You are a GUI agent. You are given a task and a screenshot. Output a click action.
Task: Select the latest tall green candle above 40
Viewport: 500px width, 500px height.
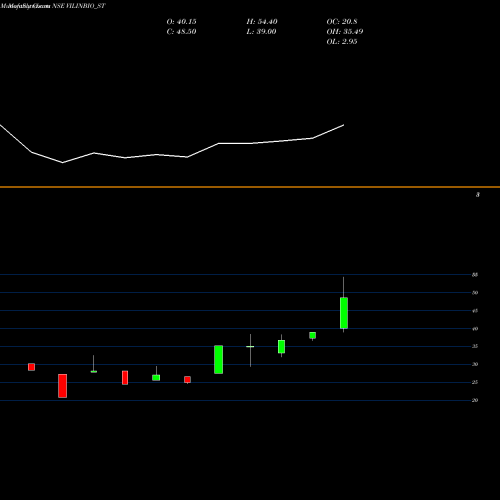[x=344, y=313]
